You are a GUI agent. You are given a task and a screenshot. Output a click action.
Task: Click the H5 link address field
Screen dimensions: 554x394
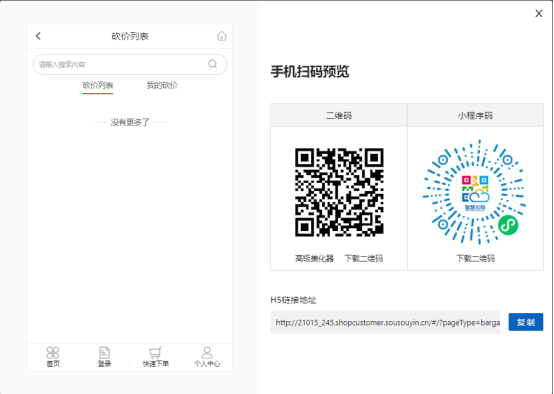385,322
